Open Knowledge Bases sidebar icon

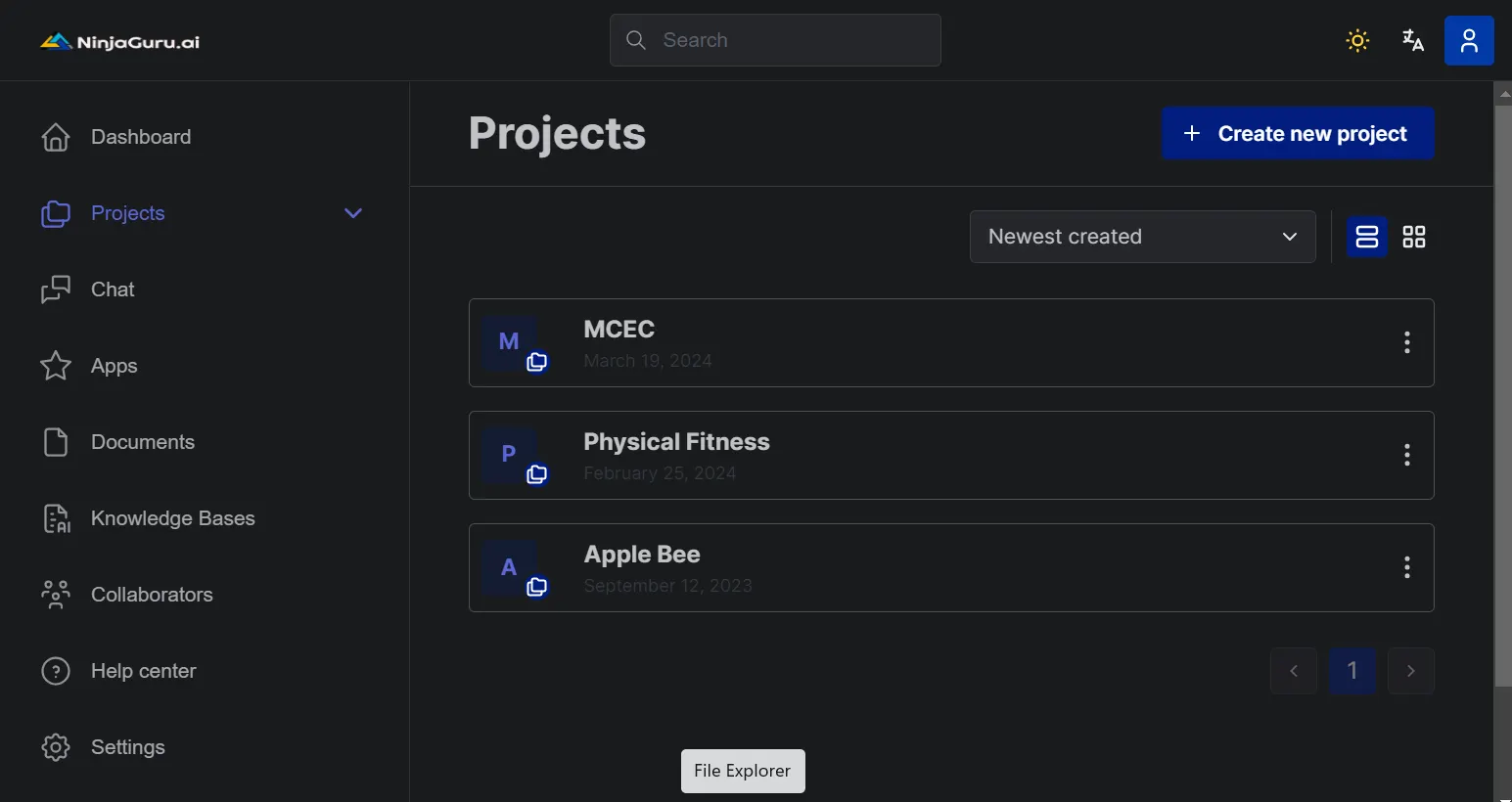pos(56,518)
